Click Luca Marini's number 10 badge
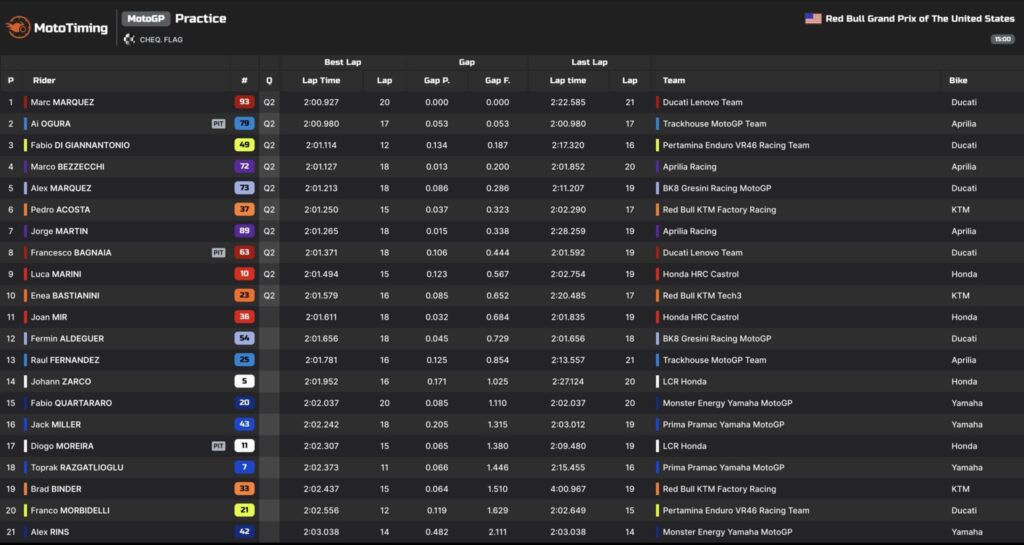This screenshot has height=545, width=1024. [x=244, y=274]
